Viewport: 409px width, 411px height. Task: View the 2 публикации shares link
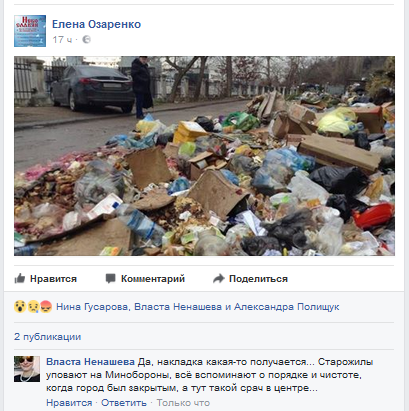point(48,337)
